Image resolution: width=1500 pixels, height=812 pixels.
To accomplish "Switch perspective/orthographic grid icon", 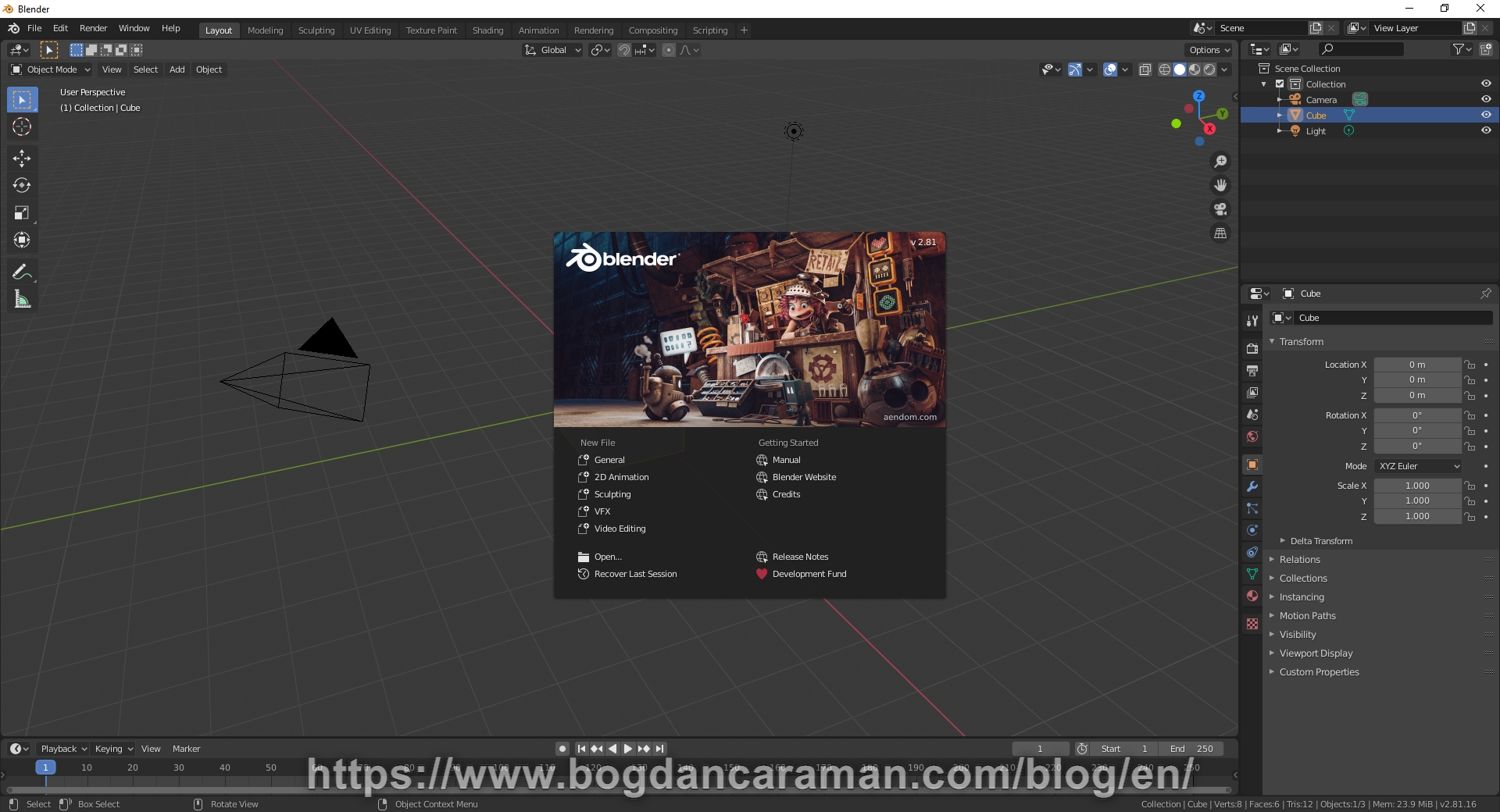I will [x=1220, y=233].
